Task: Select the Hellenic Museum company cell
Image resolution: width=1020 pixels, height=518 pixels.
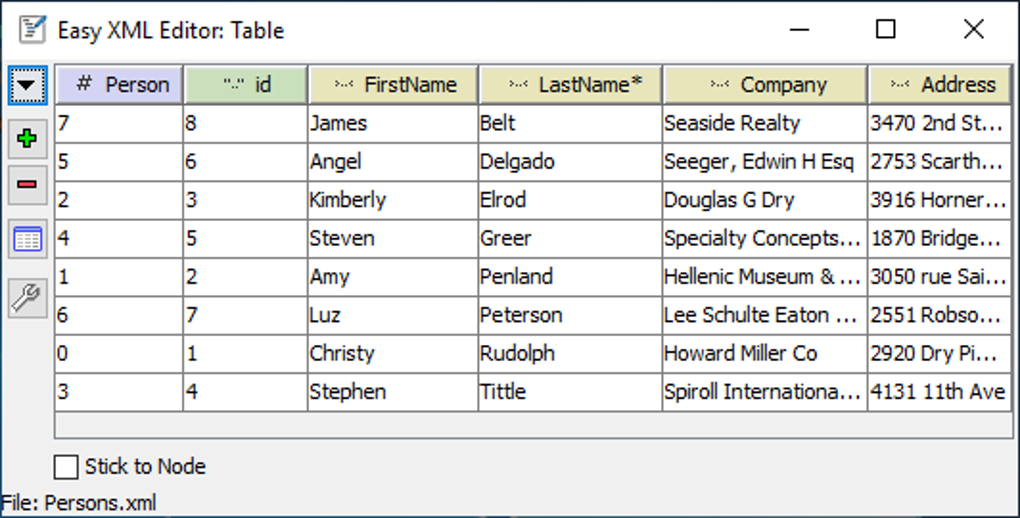Action: click(763, 277)
